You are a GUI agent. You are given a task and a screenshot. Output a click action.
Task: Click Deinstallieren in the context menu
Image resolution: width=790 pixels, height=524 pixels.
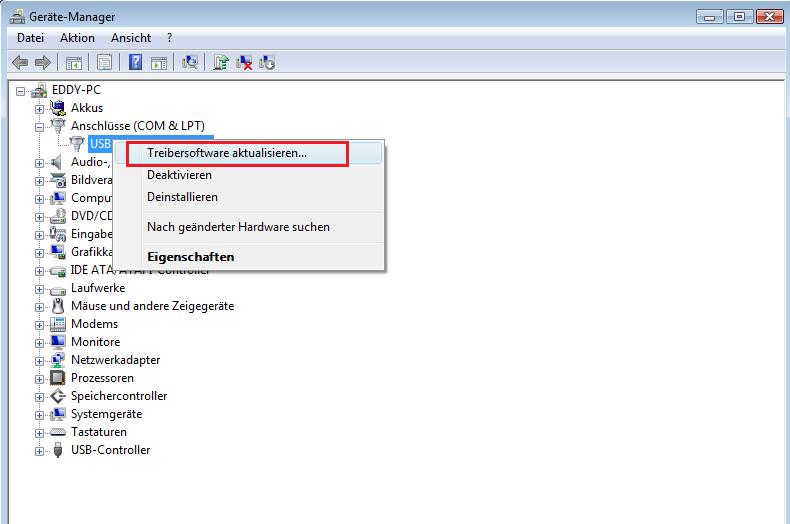pos(182,197)
